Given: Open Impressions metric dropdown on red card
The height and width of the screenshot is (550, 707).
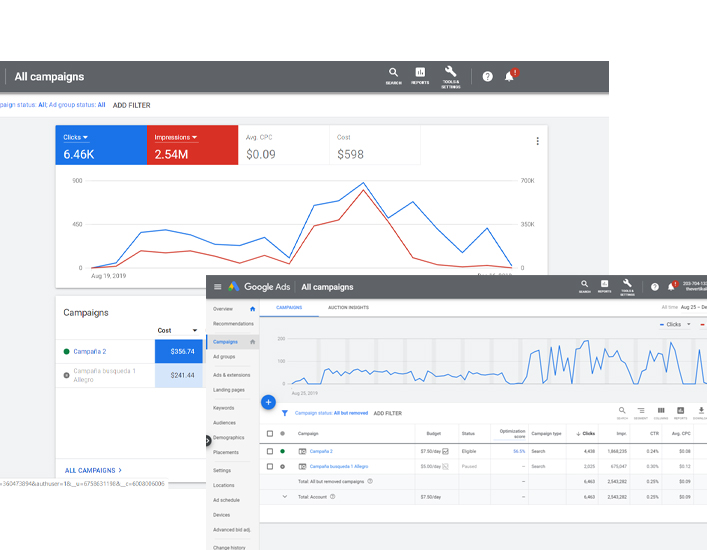Looking at the screenshot, I should 176,137.
